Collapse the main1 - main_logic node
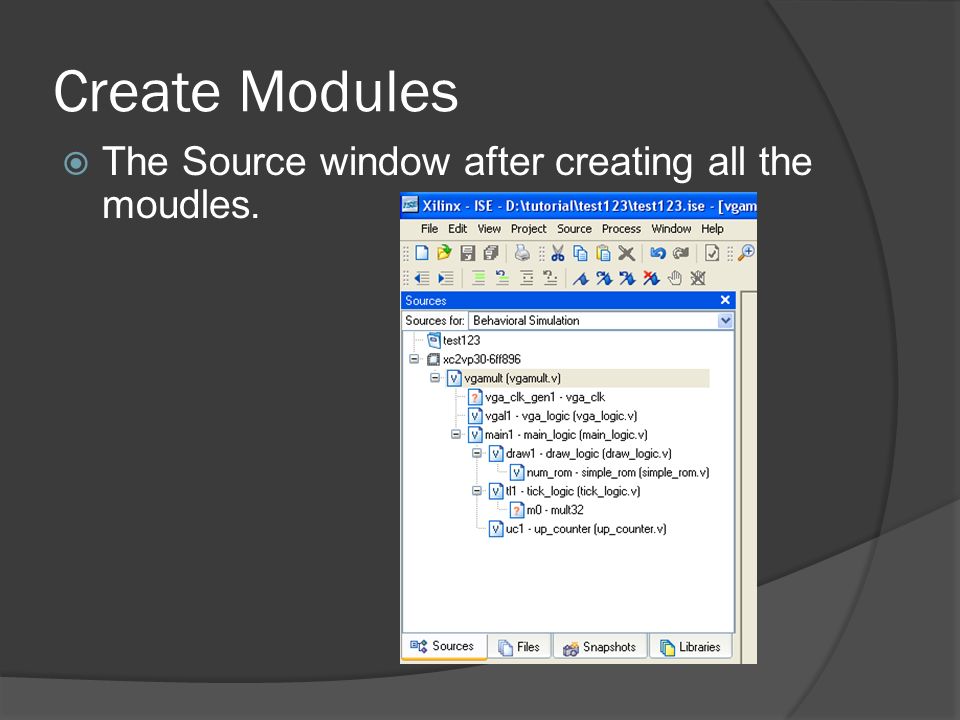Screen dimensions: 960x720 pos(456,434)
